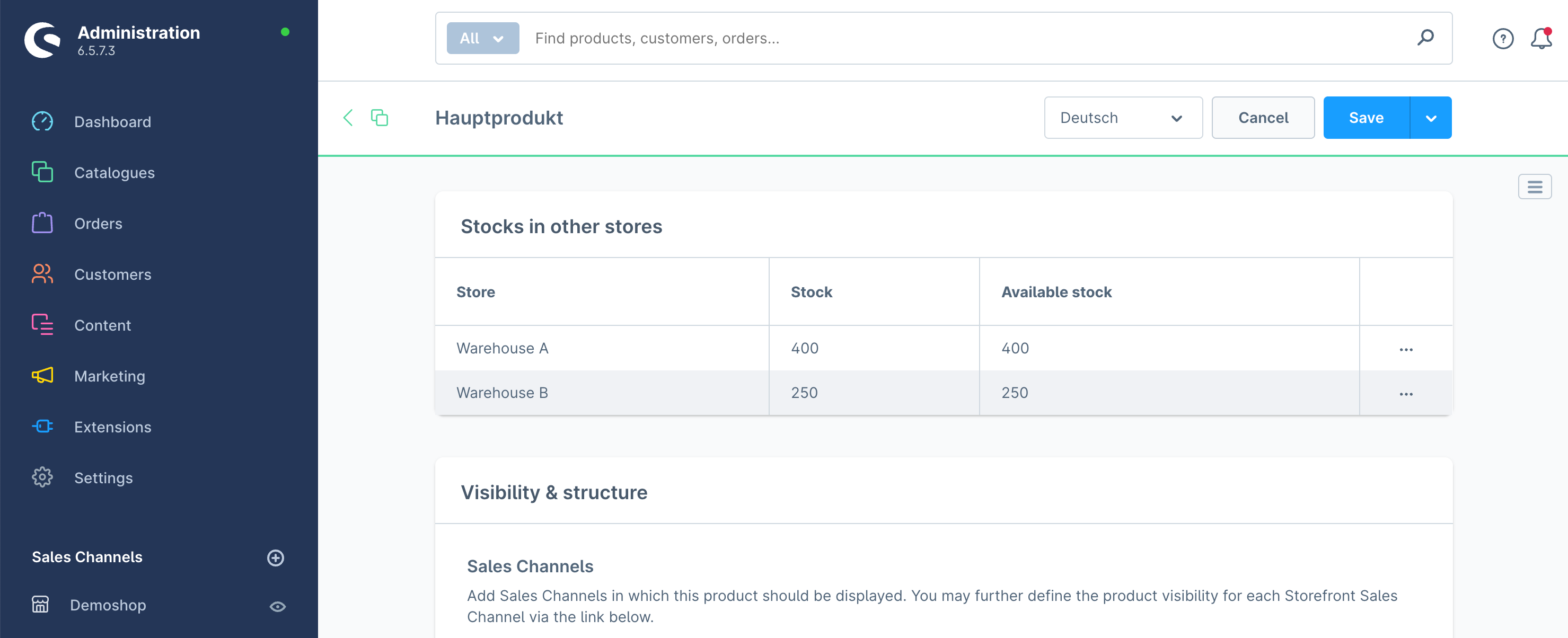1568x638 pixels.
Task: Open Warehouse B row actions menu
Action: (1405, 394)
